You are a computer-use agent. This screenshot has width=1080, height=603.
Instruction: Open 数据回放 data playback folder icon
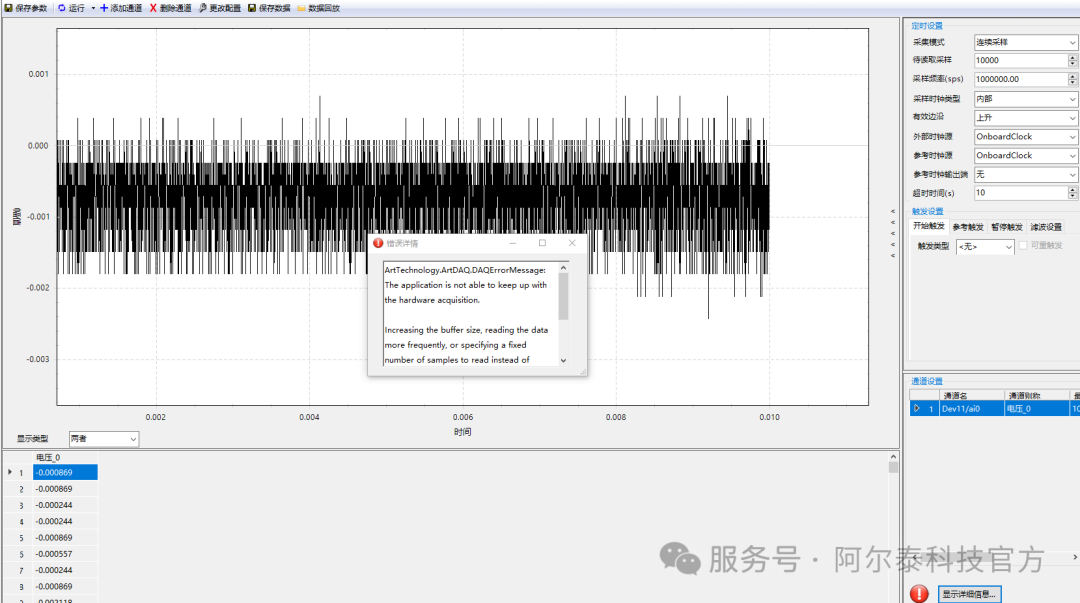point(301,8)
